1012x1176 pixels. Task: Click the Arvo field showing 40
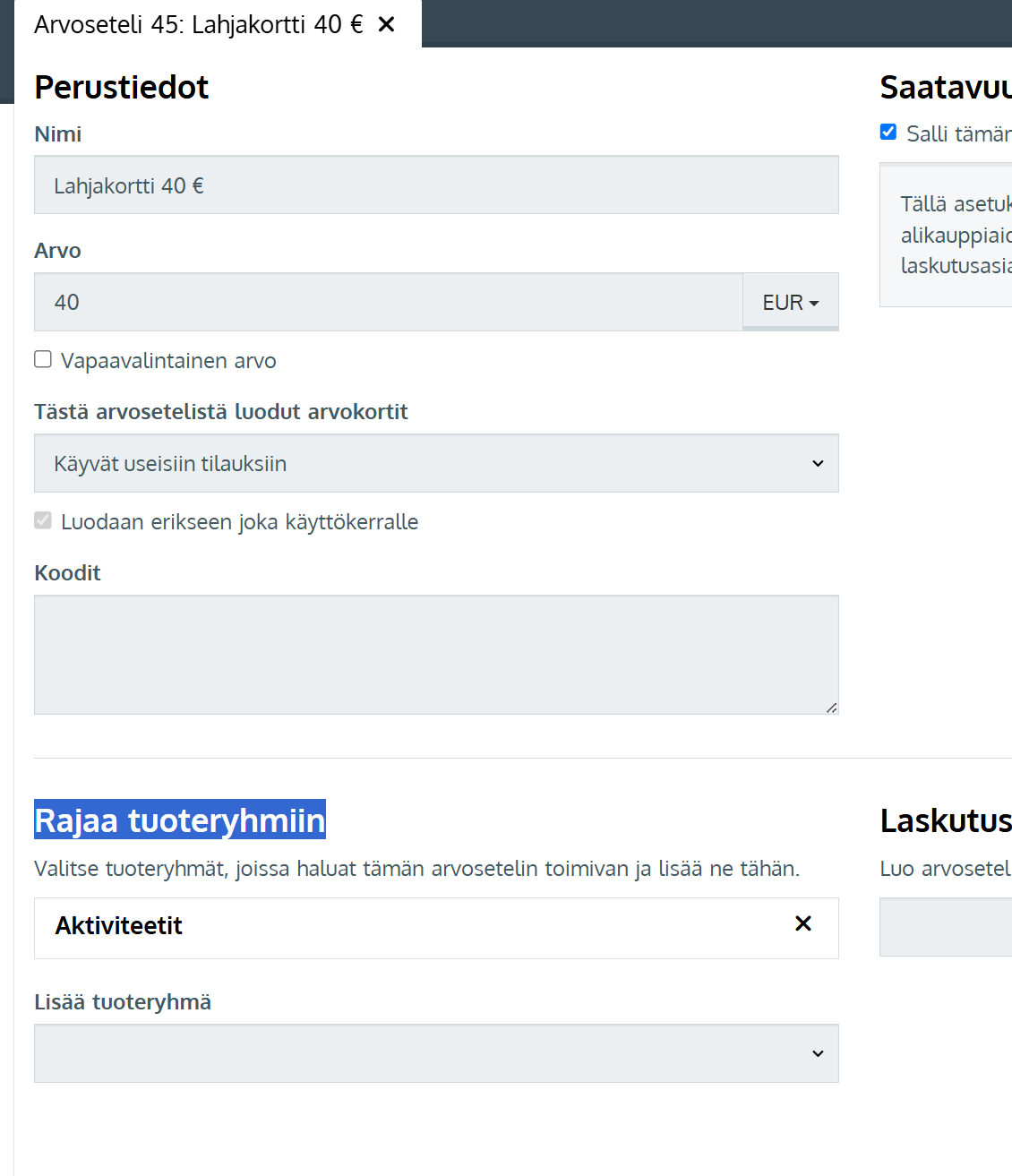[389, 302]
